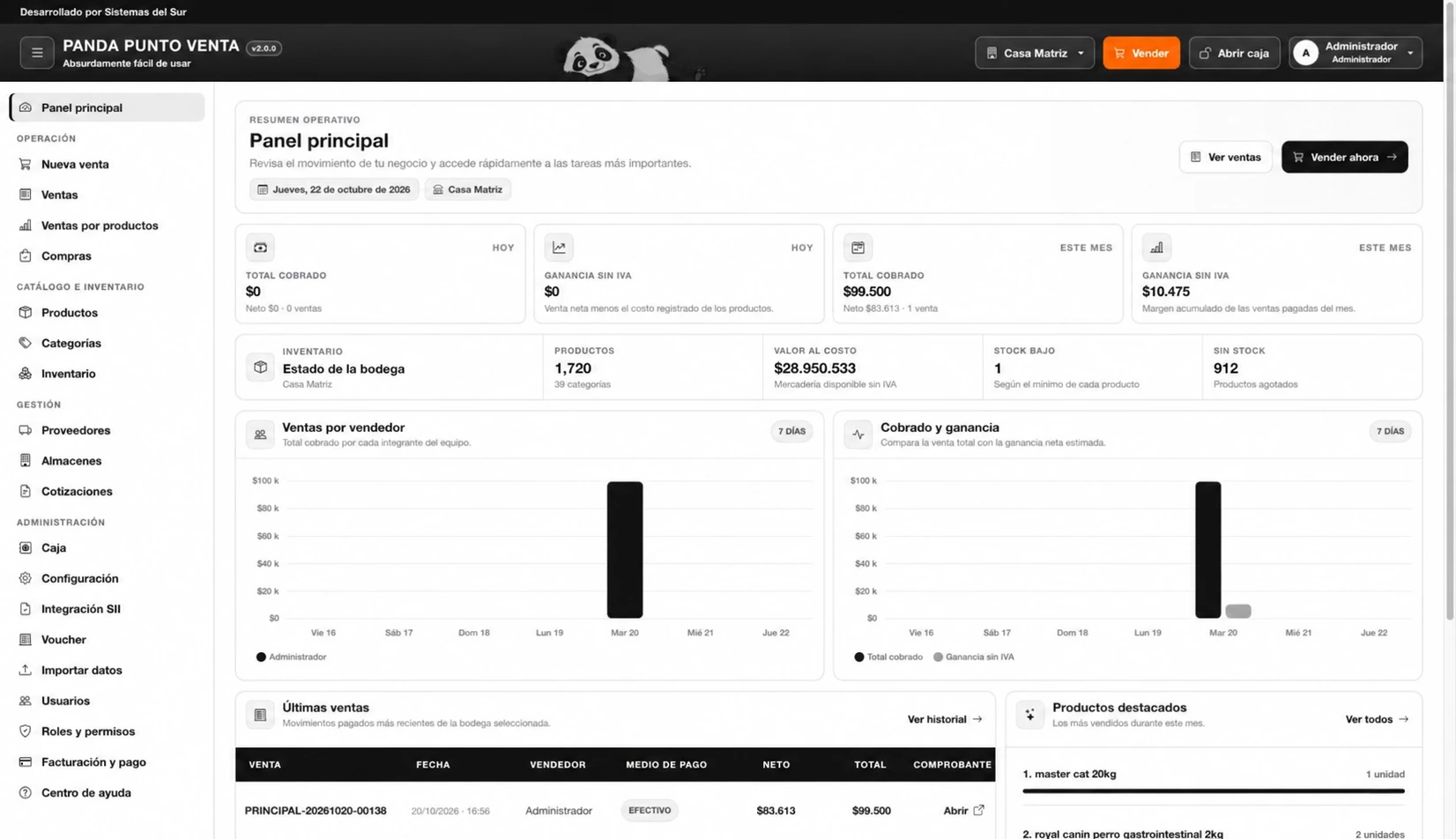Screen dimensions: 1456x839
Task: Click the Vender ahora button
Action: coord(1344,157)
